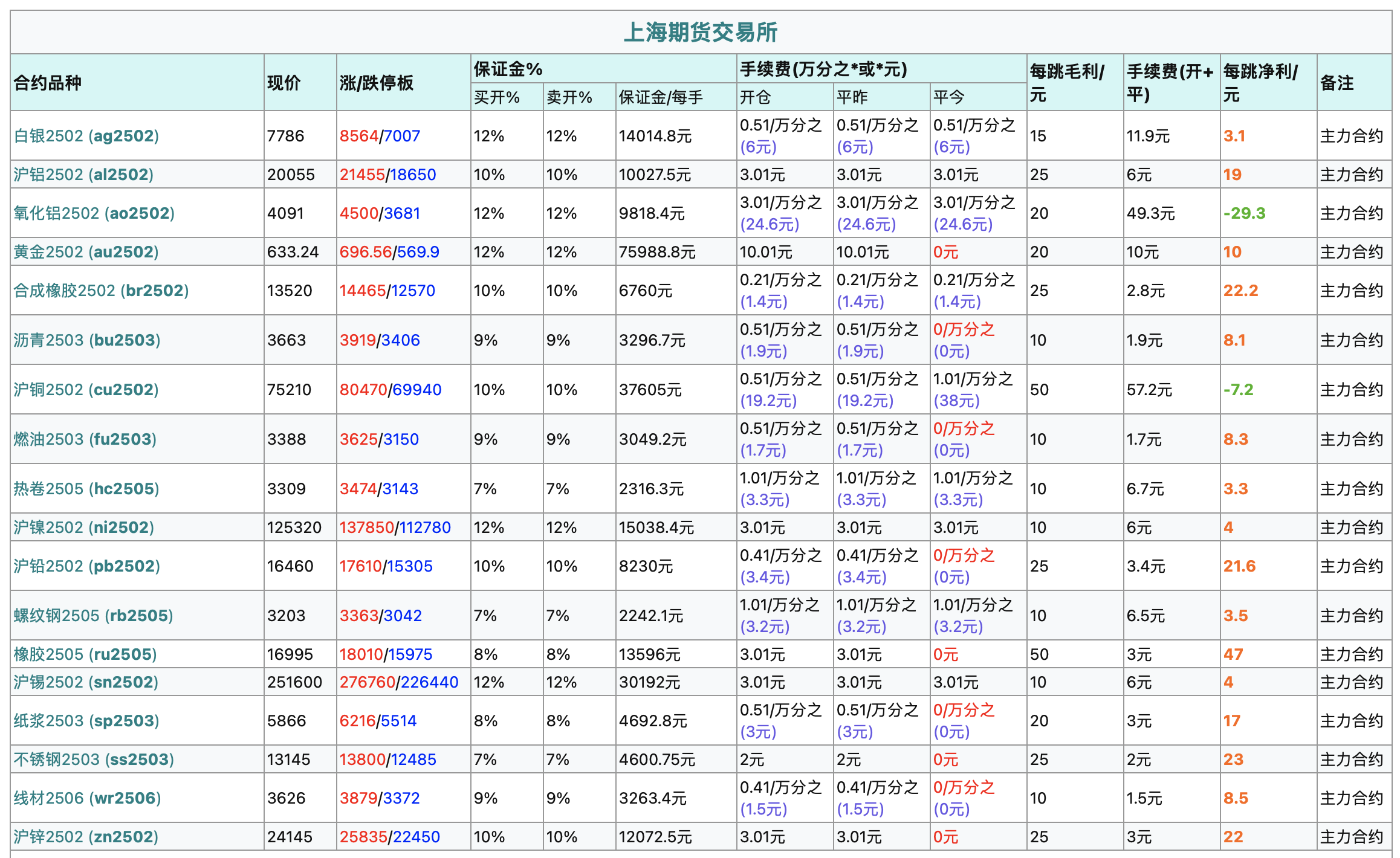Click net profit 22.2 in 合成橡胶 row
This screenshot has height=858, width=1400.
(x=1241, y=291)
